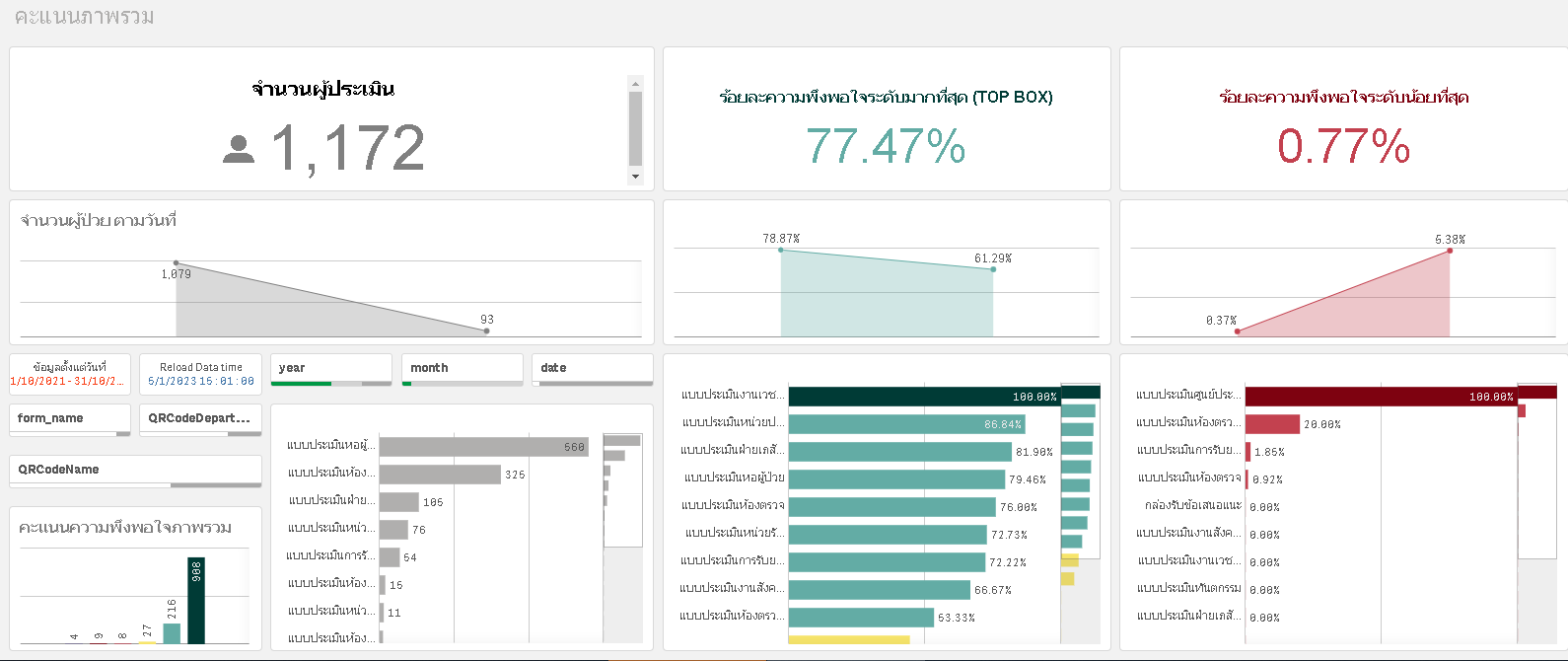The height and width of the screenshot is (661, 1568).
Task: Click the Reload Data time box
Action: [200, 374]
